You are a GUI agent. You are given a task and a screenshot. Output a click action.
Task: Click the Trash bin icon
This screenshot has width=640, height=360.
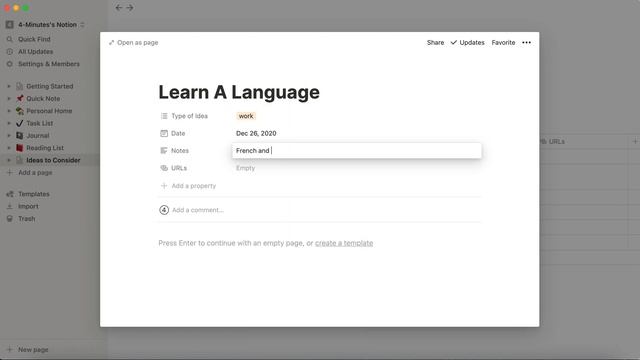(10, 219)
